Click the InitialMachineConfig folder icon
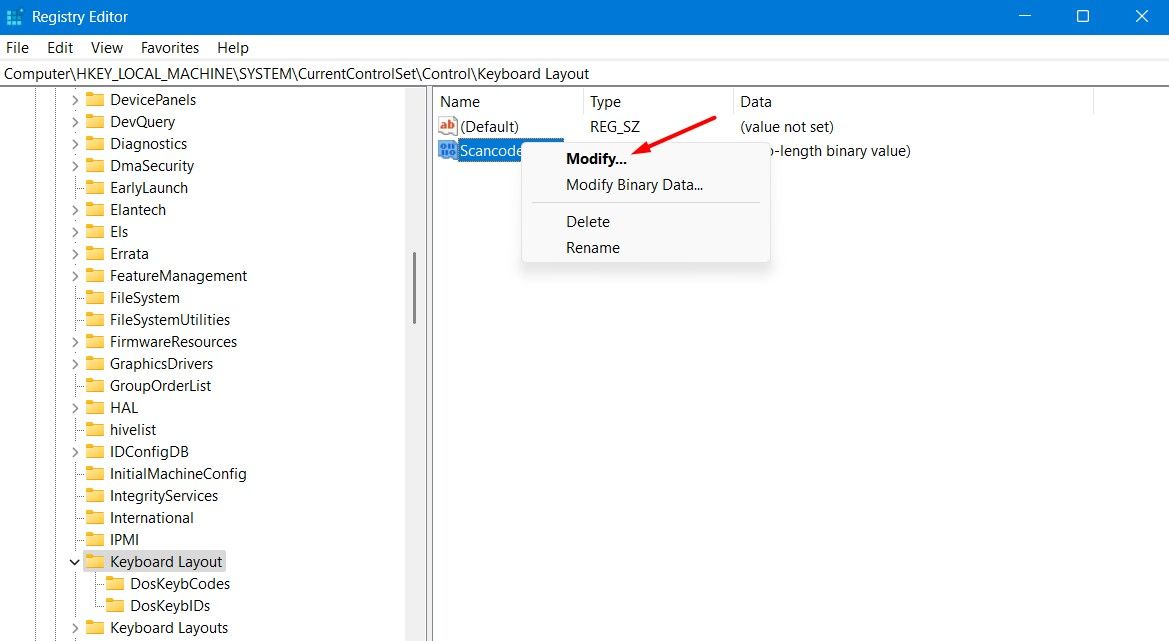Screen dimensions: 1169x641 click(x=95, y=473)
